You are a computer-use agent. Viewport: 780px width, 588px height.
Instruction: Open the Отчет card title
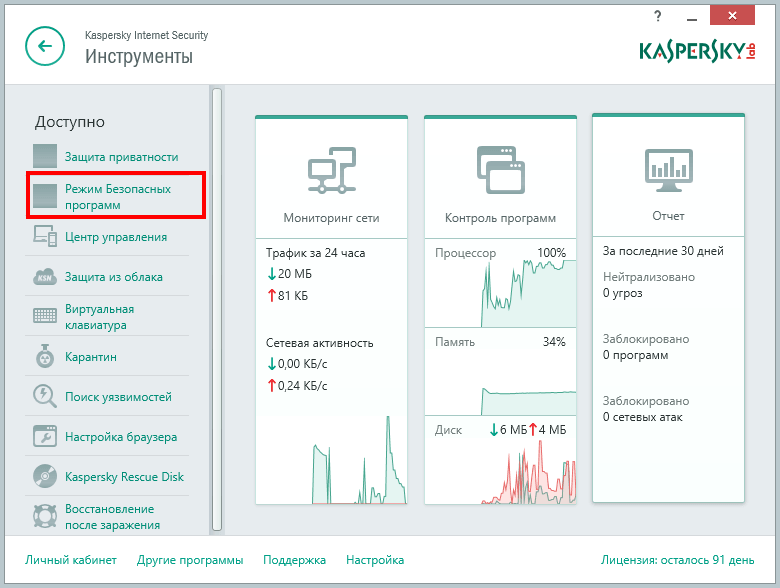[669, 216]
